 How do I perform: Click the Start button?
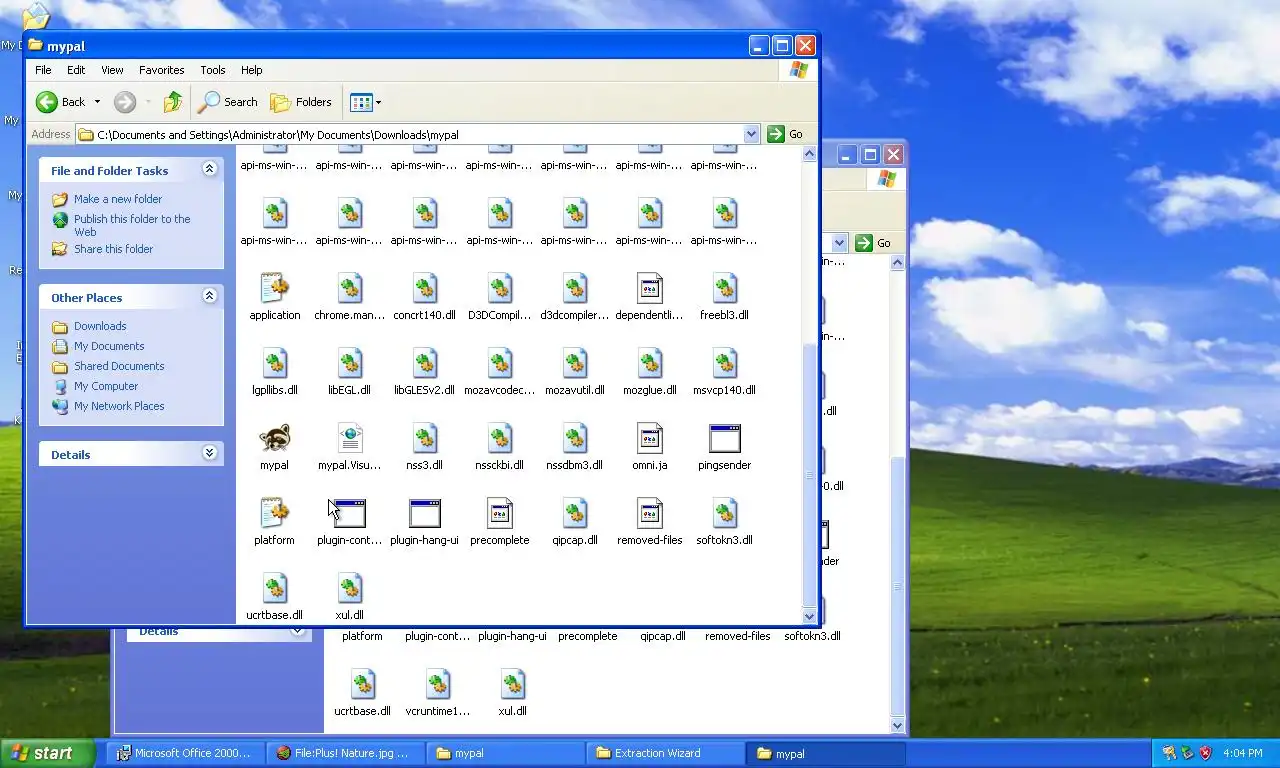pos(47,753)
